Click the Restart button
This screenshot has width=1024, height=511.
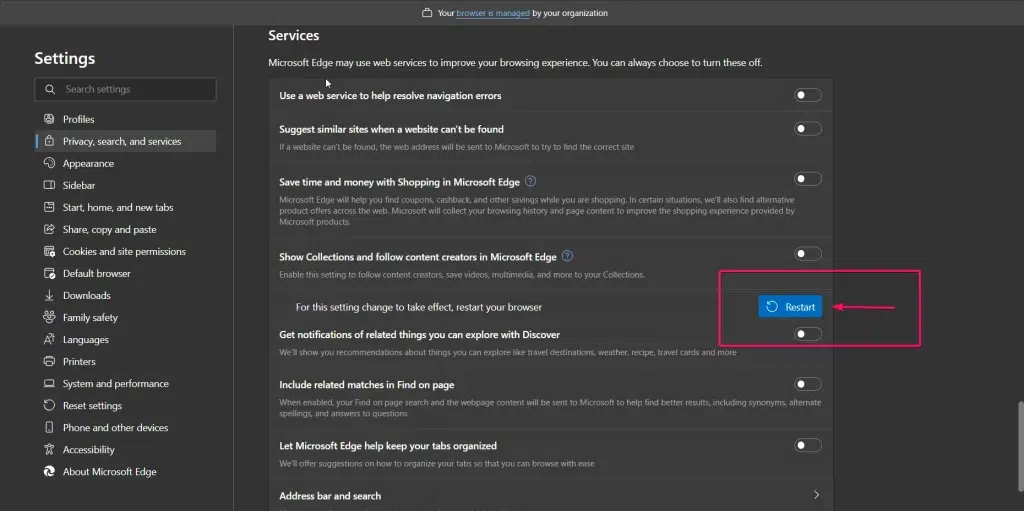(x=790, y=307)
